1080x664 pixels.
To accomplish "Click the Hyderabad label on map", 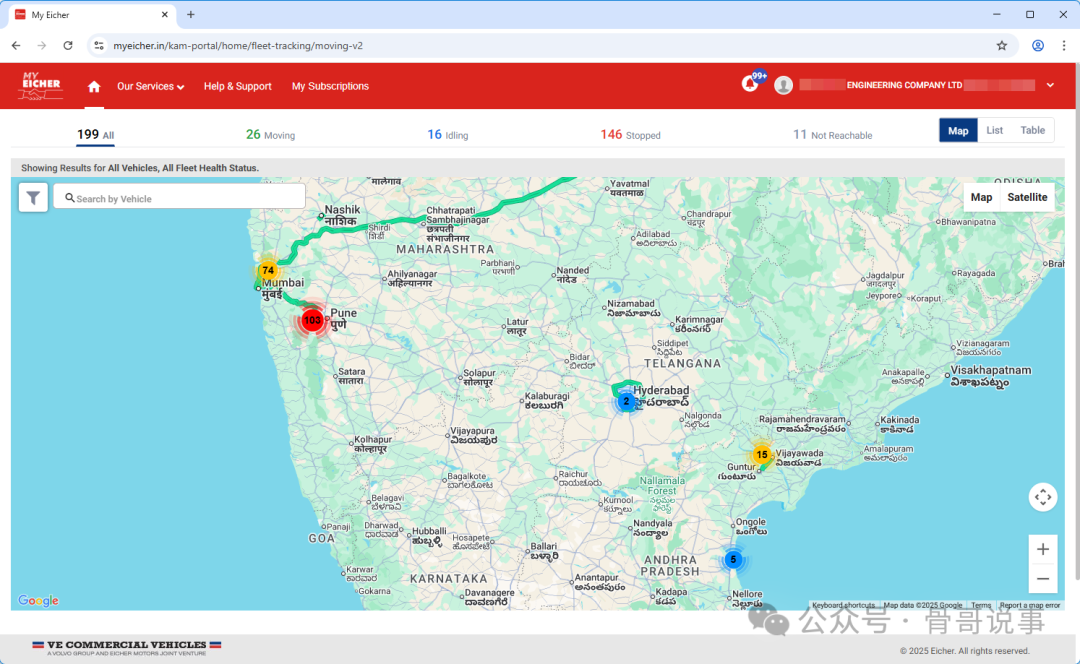I will 661,390.
